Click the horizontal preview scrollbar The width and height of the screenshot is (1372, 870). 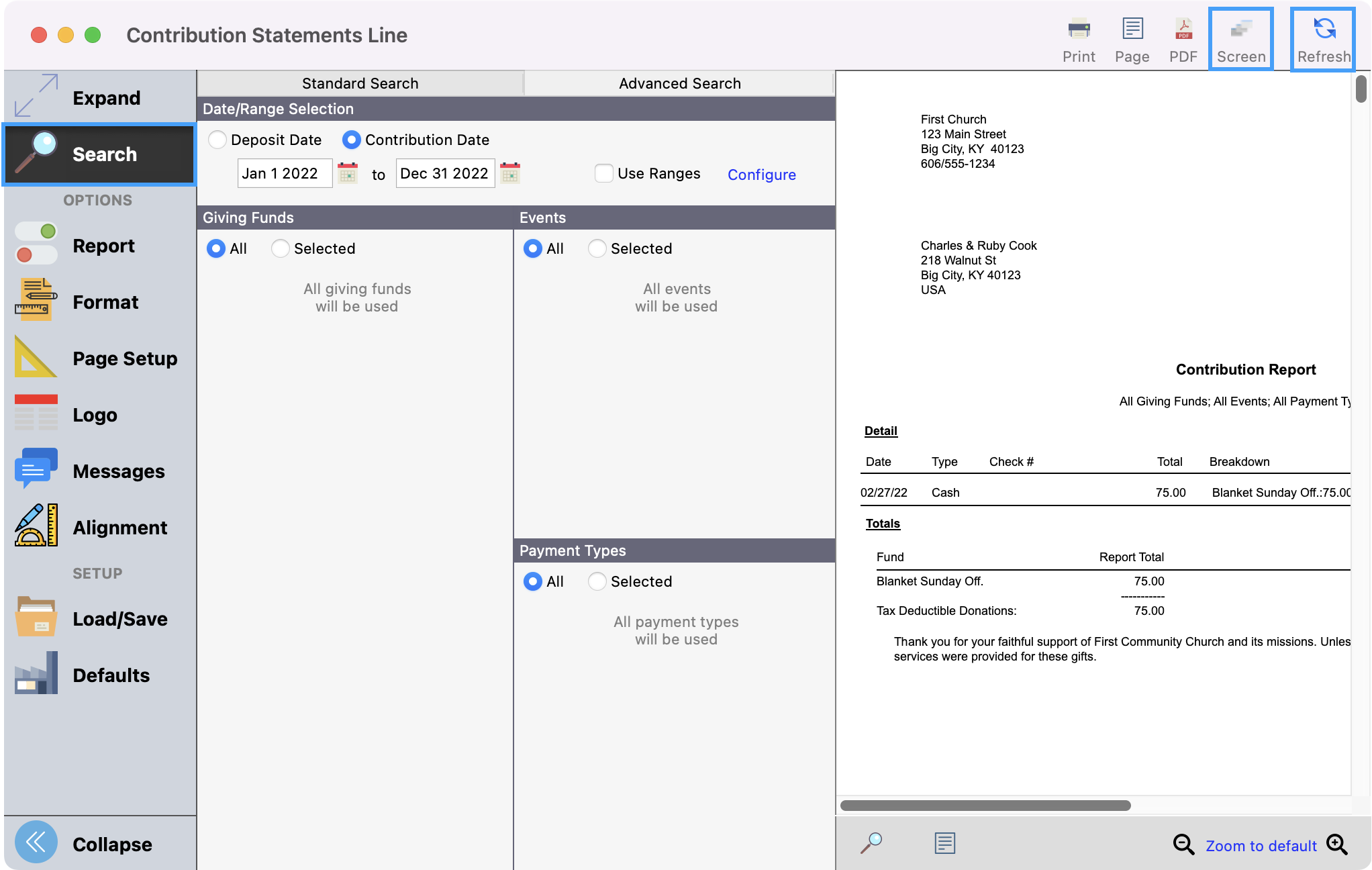pos(985,805)
